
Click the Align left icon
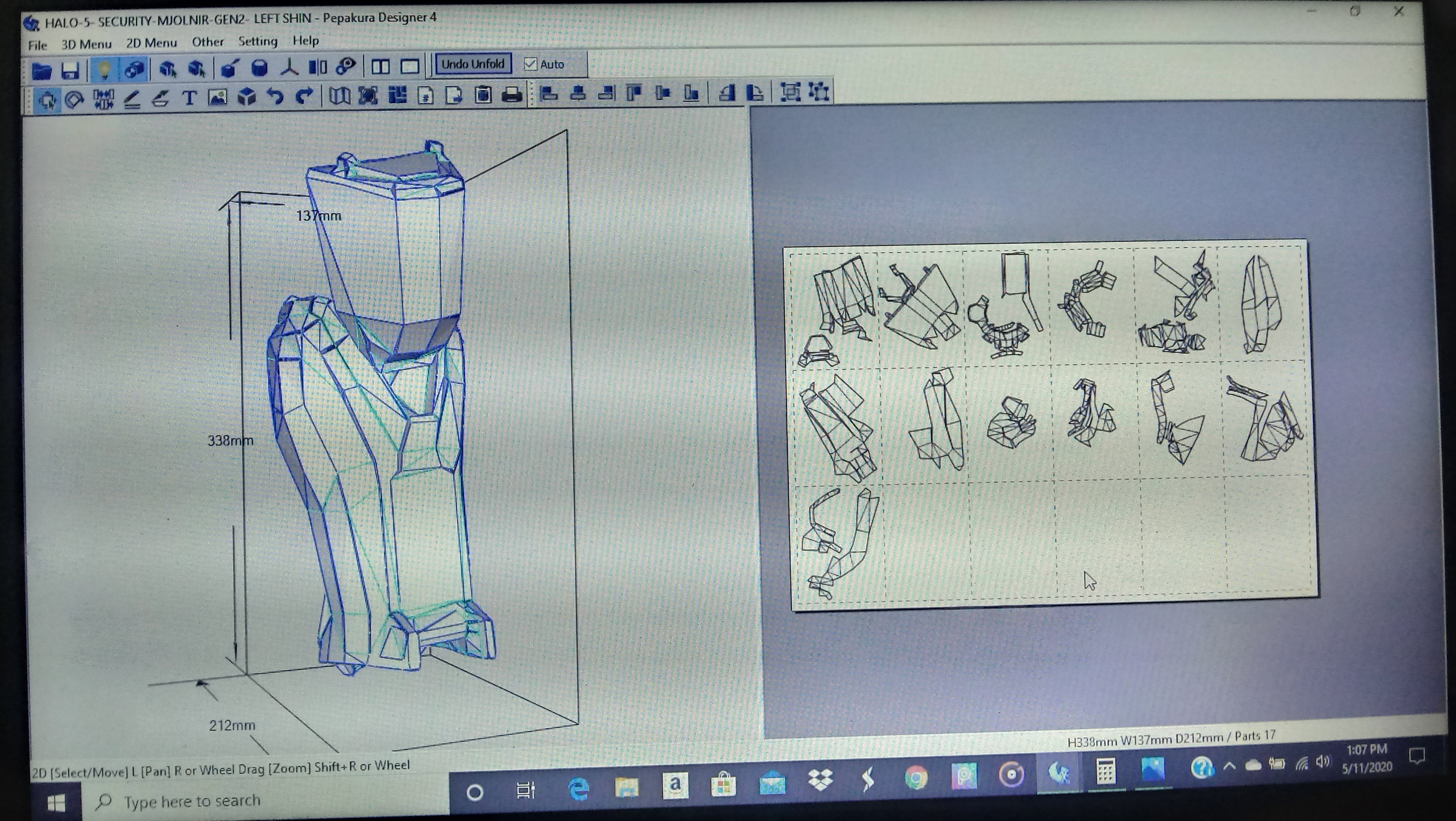point(549,93)
